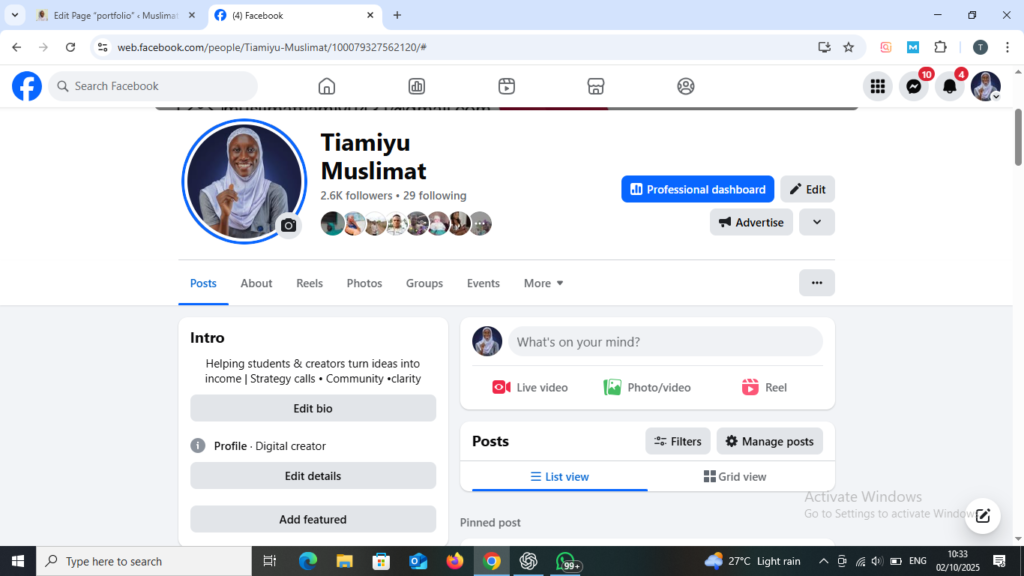Expand the chevron button beside Advertise
The width and height of the screenshot is (1024, 576).
point(817,222)
